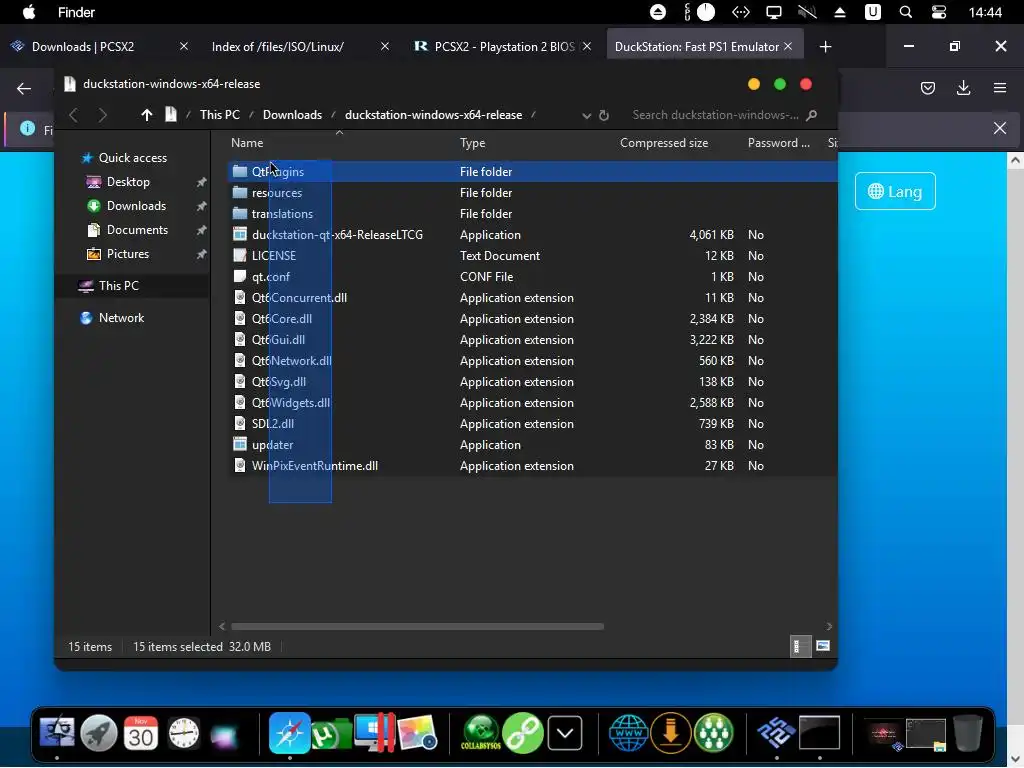Image resolution: width=1024 pixels, height=768 pixels.
Task: Click the horizontal scrollbar in file list
Action: (x=417, y=626)
